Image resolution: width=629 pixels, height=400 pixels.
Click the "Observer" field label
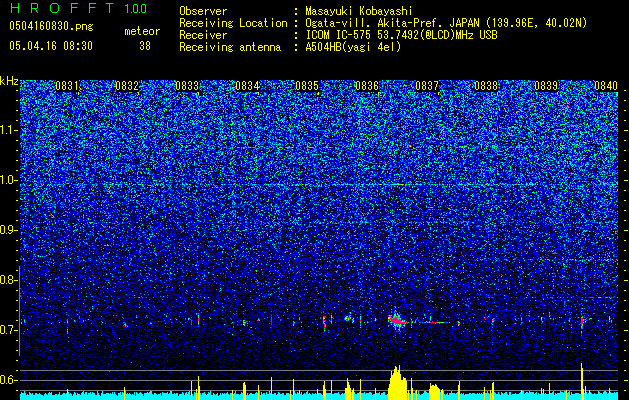click(x=203, y=11)
